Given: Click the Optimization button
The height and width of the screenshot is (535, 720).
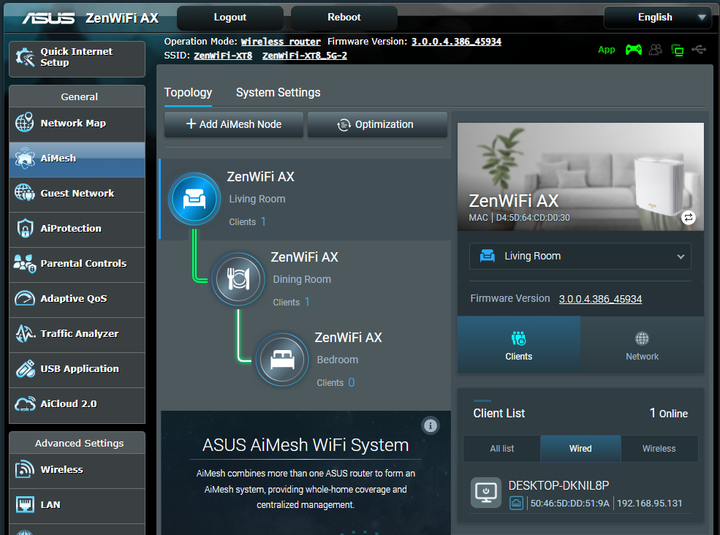Looking at the screenshot, I should point(377,124).
